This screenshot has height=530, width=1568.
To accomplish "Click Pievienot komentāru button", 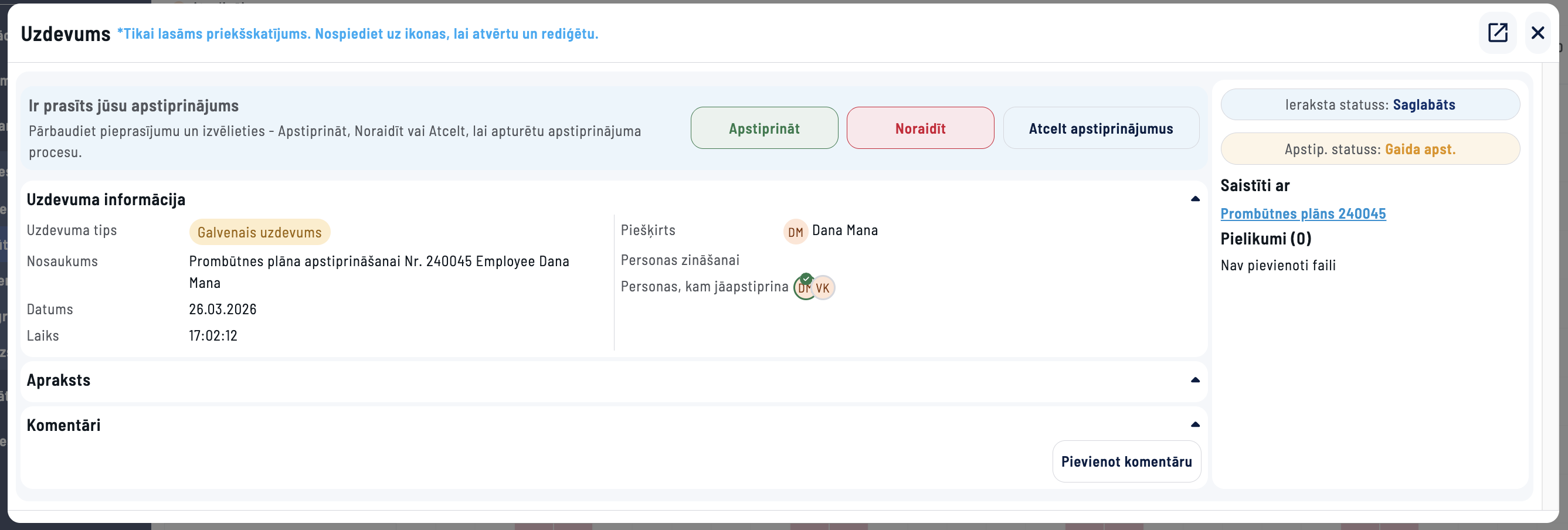I will [x=1126, y=462].
